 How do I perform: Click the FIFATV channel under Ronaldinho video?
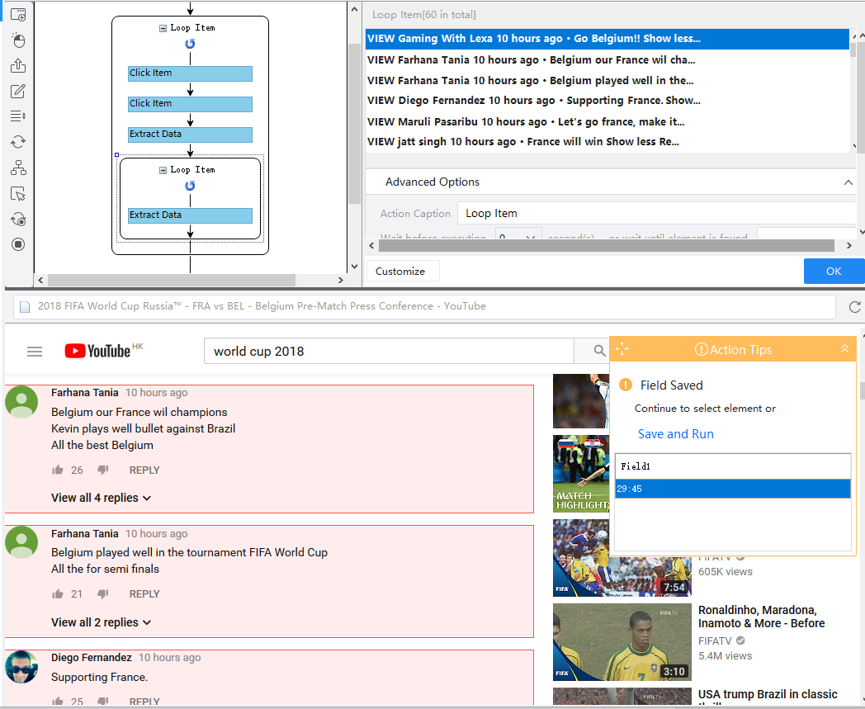pos(715,641)
